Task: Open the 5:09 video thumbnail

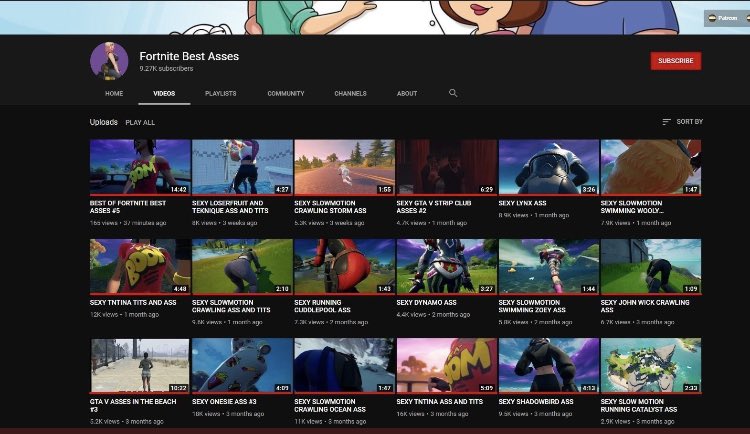Action: tap(447, 366)
